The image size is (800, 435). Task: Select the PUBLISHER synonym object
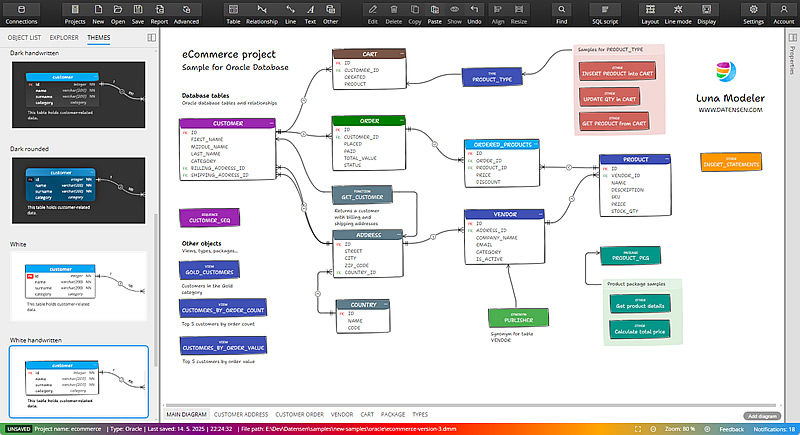pos(518,318)
